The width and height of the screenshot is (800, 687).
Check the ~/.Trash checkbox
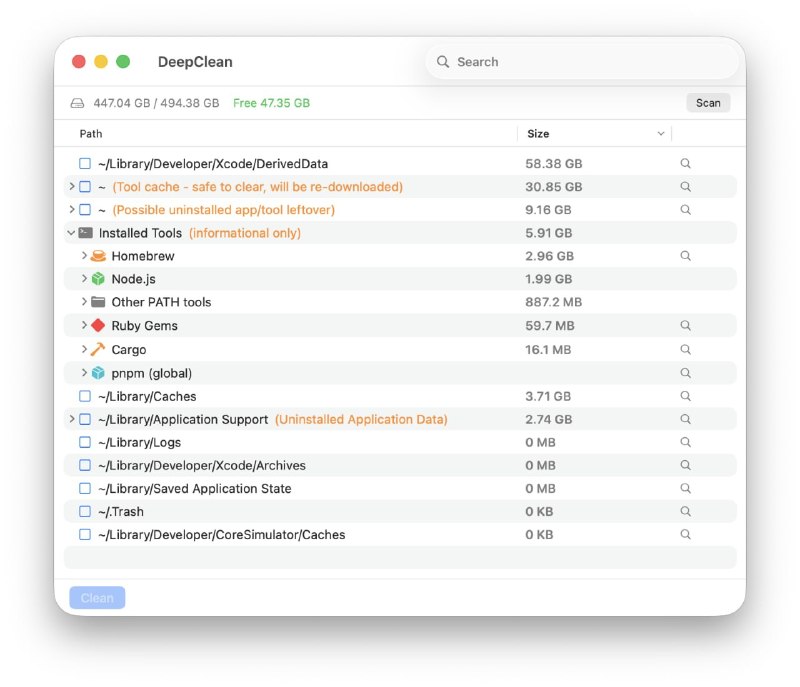(85, 511)
